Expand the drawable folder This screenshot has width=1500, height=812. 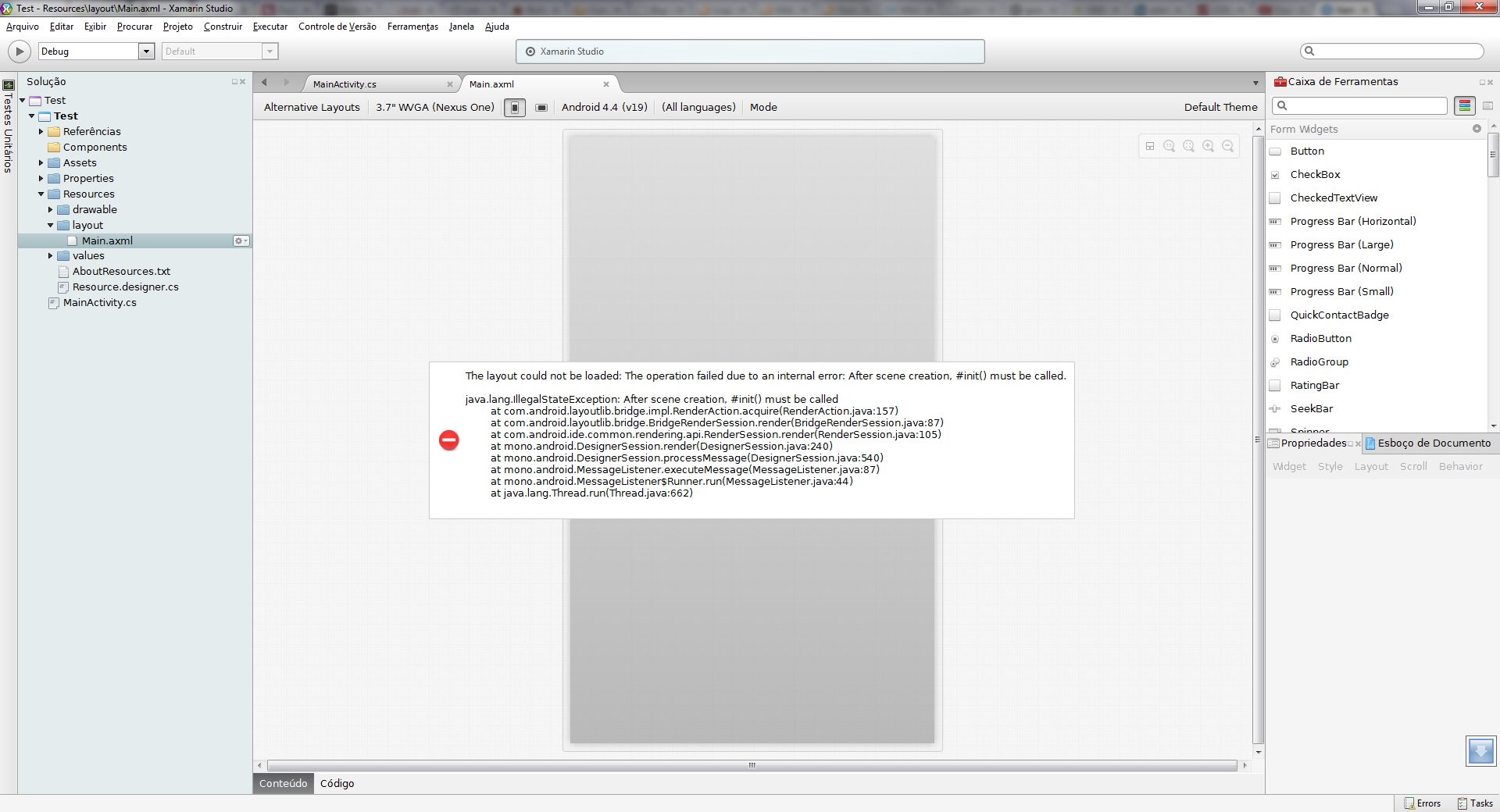[x=51, y=210]
